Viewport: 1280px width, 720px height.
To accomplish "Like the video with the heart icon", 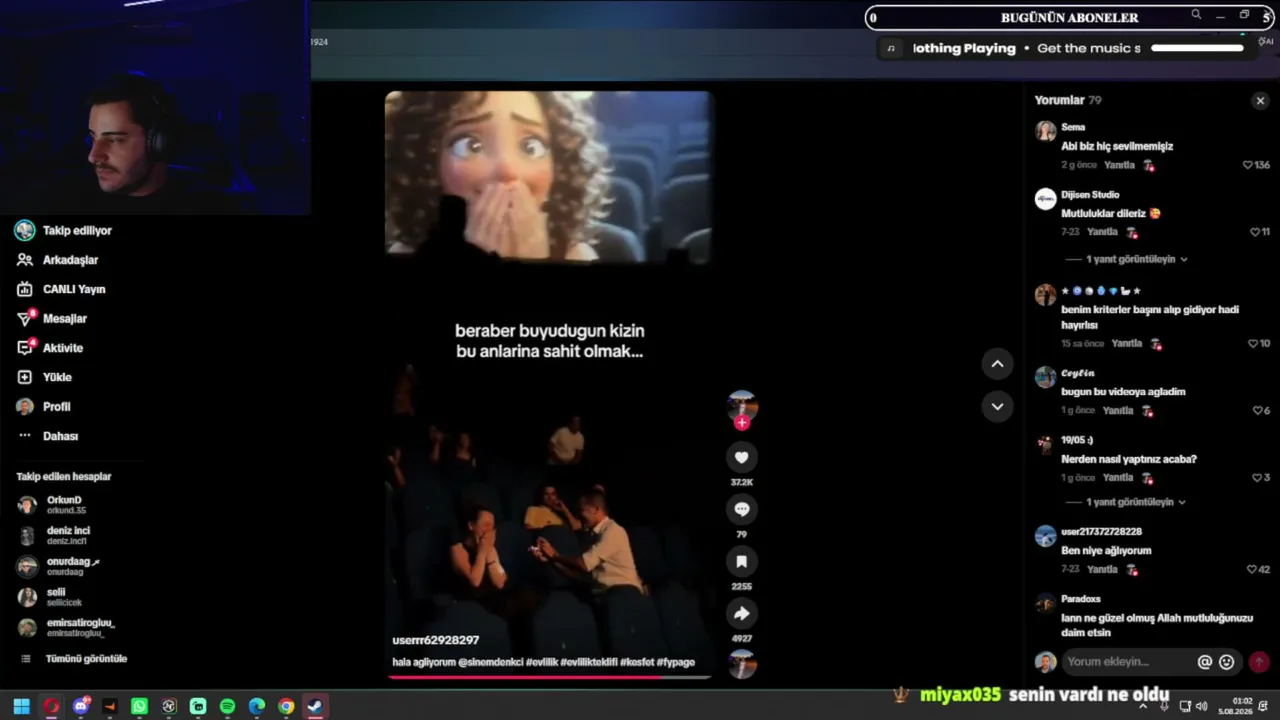I will point(741,458).
